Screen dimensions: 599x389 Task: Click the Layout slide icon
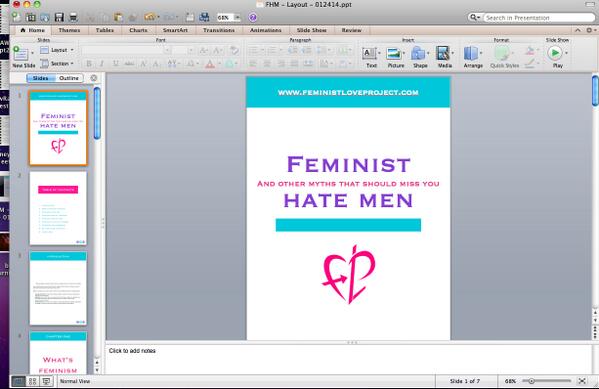(x=44, y=50)
